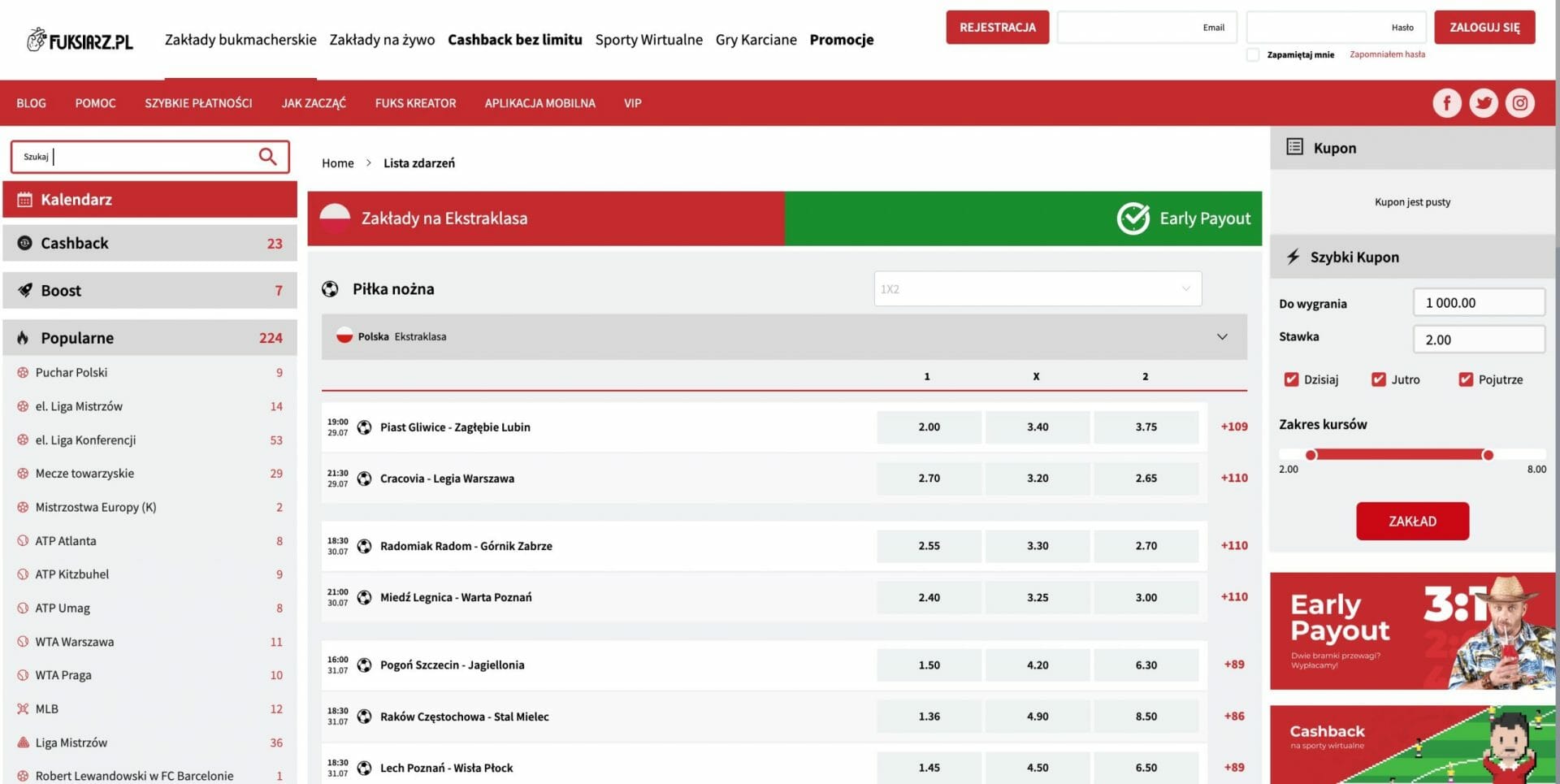Select odds 2.00 for Piast Gliwice win

pos(929,427)
